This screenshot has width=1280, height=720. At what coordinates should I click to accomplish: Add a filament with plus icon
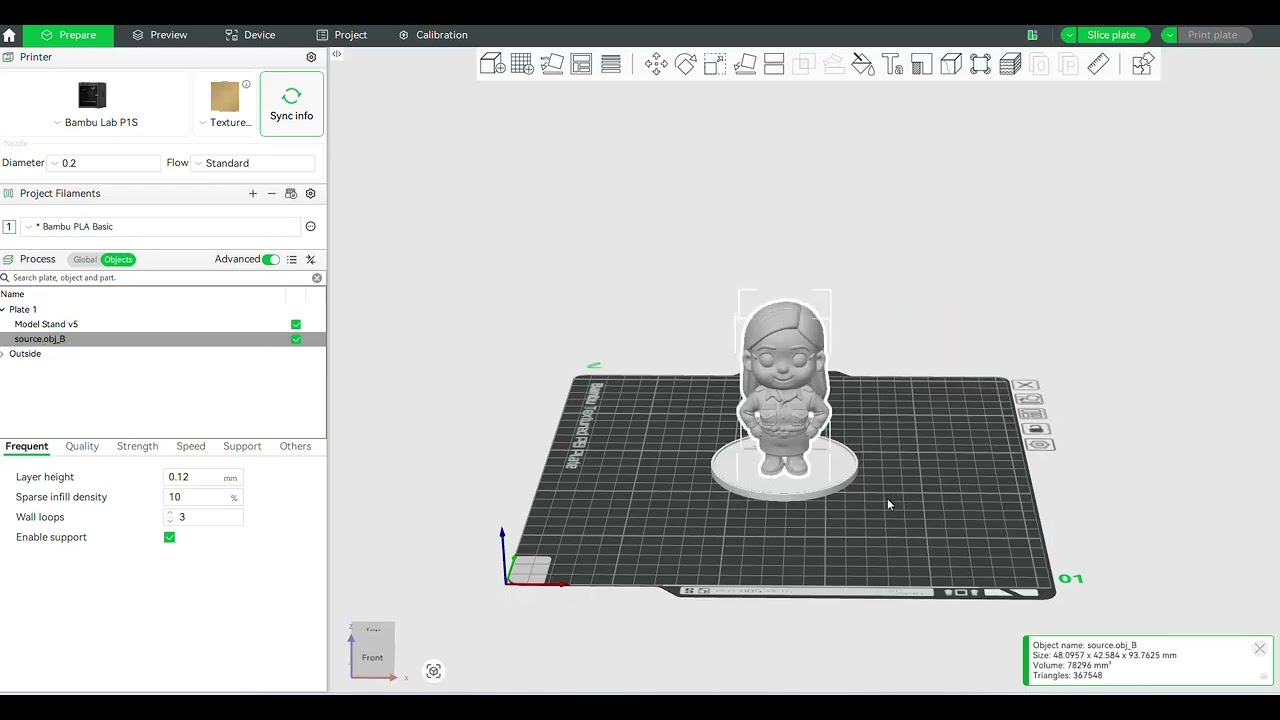pos(253,193)
